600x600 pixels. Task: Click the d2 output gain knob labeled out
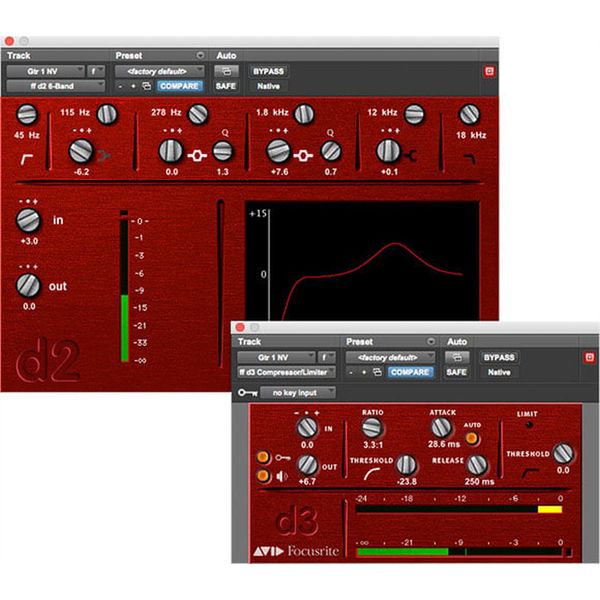click(x=28, y=285)
